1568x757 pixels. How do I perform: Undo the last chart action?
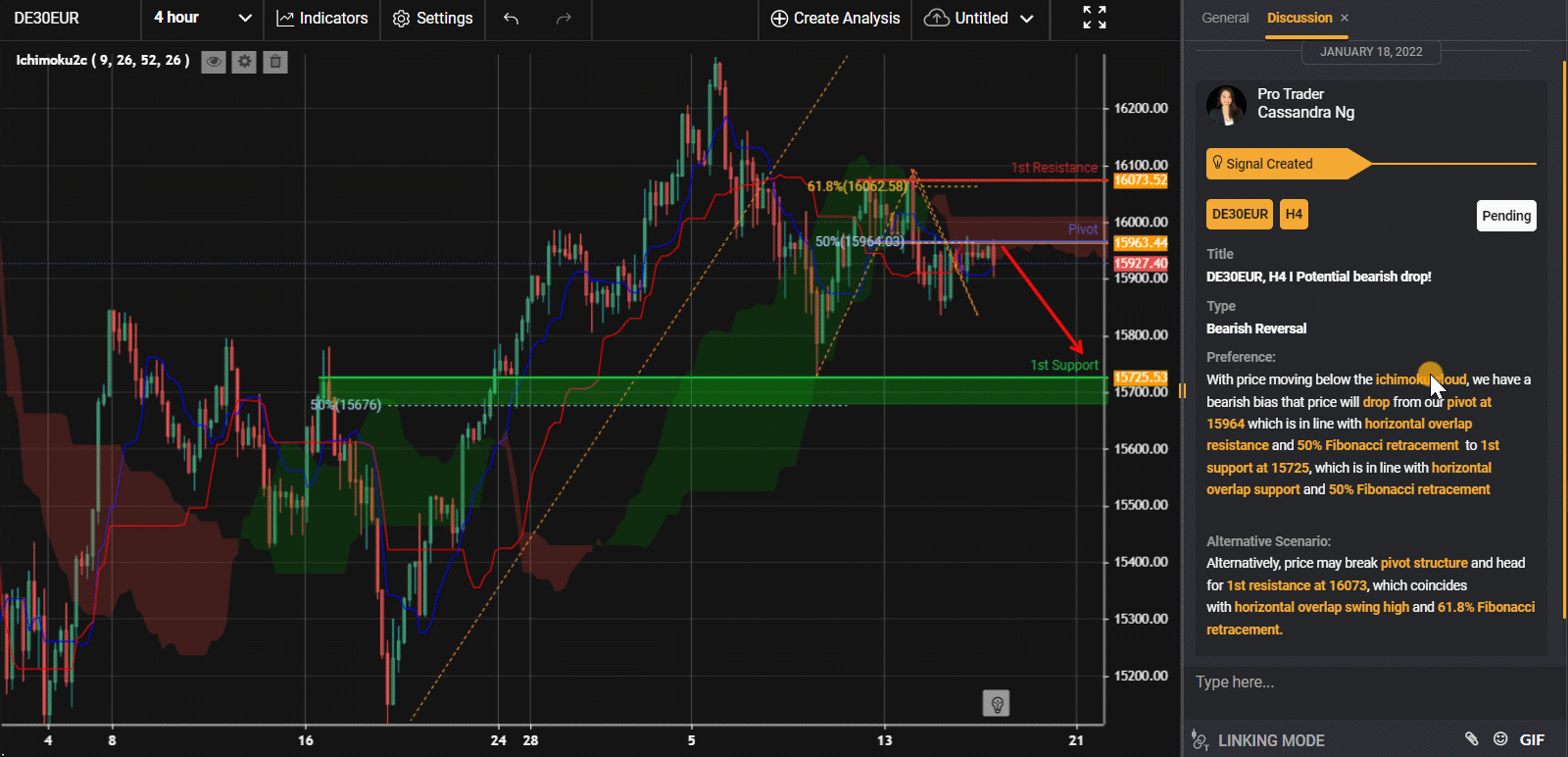[x=511, y=18]
